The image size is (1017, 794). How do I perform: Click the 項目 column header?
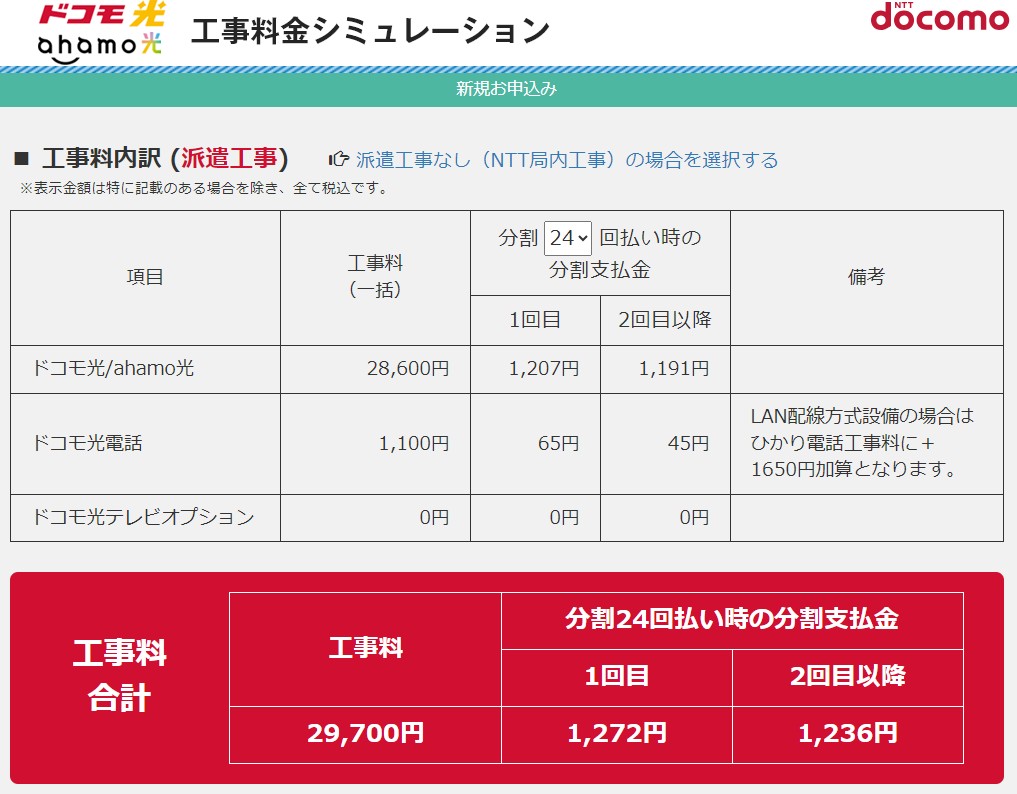(145, 277)
